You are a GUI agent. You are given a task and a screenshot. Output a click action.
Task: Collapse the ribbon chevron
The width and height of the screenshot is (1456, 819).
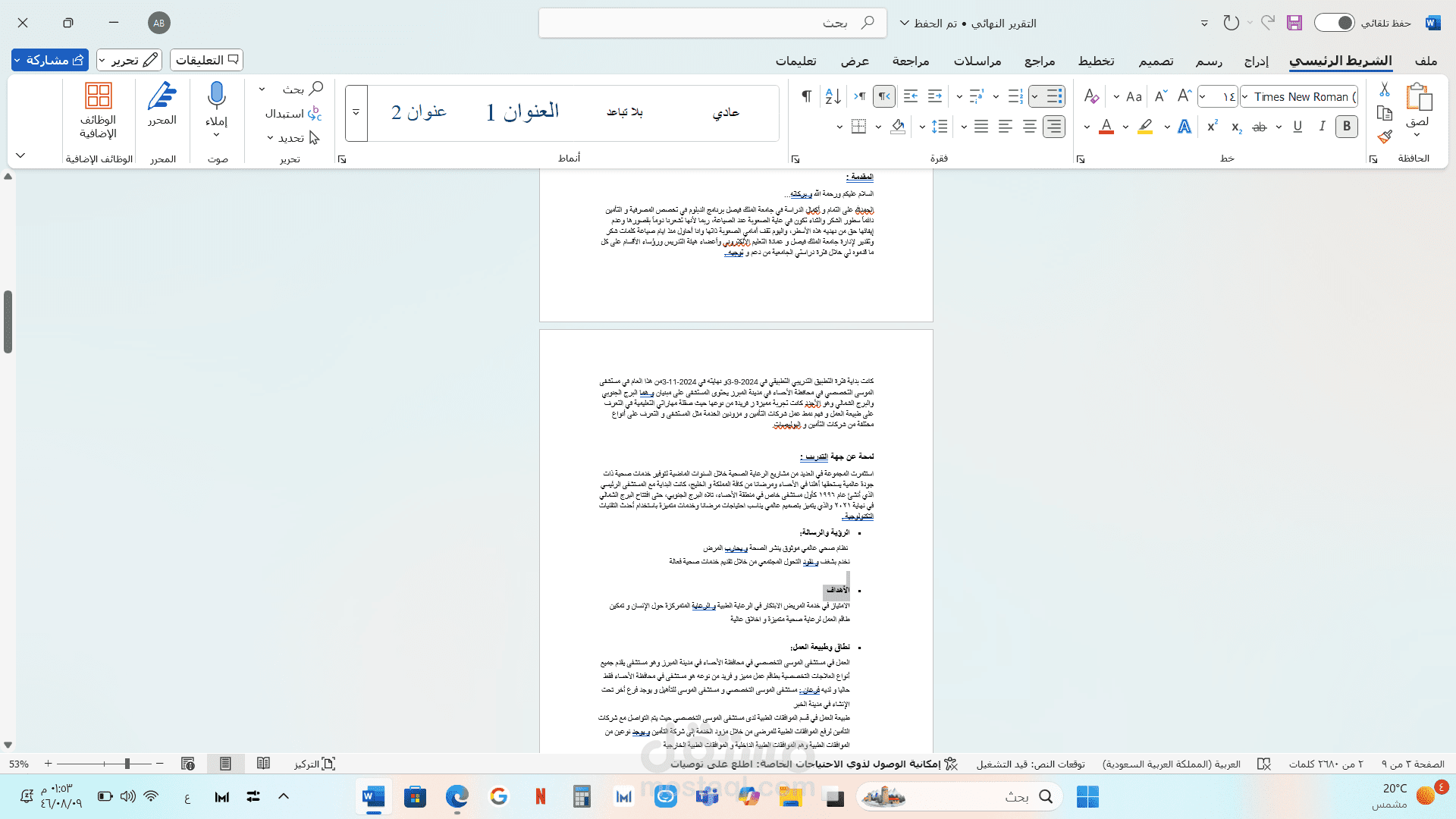pos(20,155)
